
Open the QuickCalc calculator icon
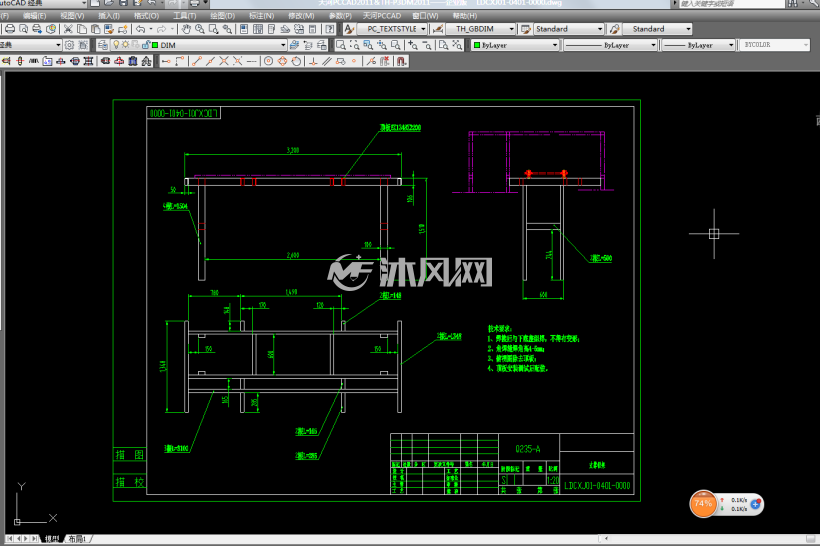312,29
